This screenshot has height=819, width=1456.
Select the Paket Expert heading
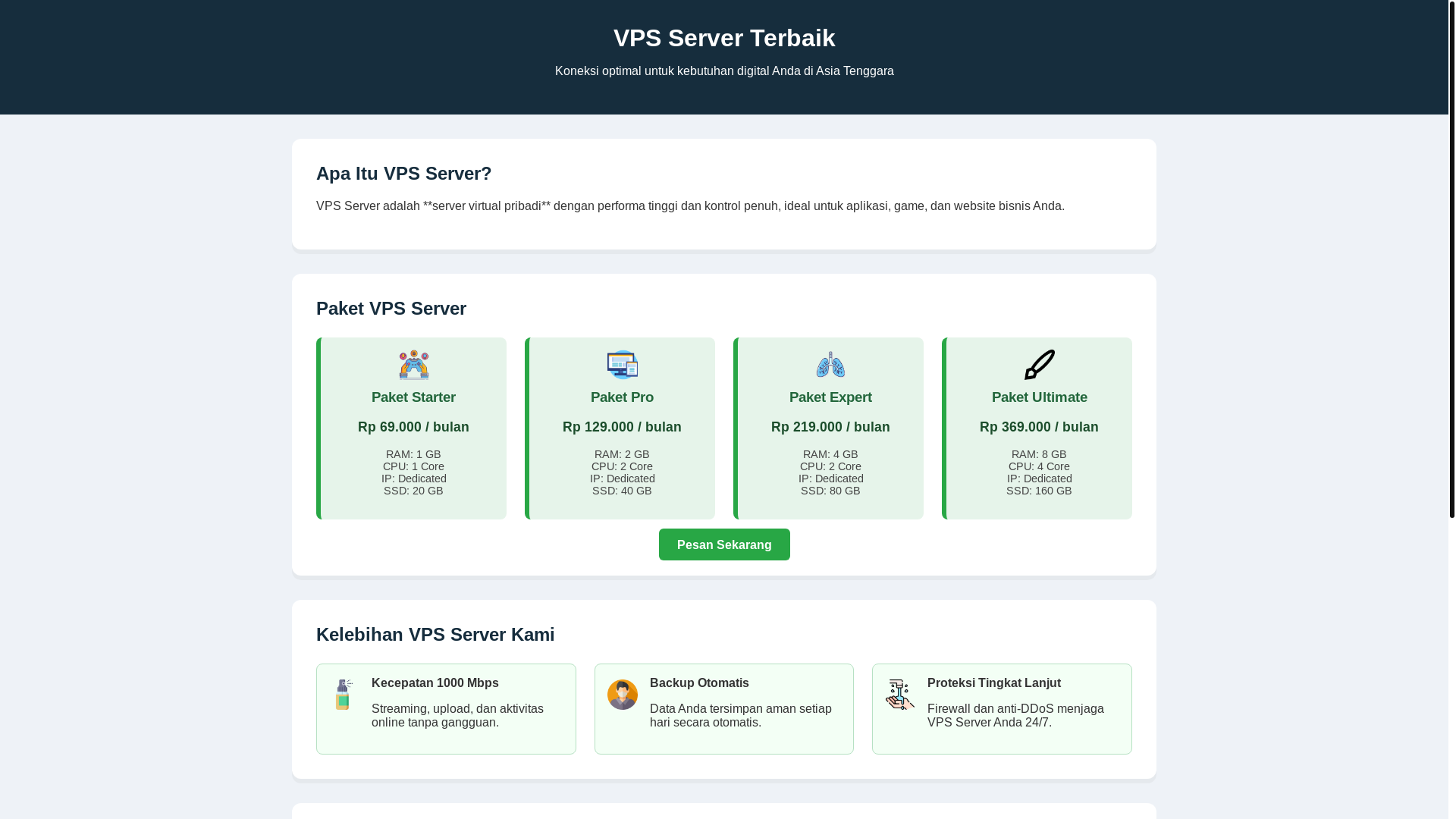click(830, 397)
